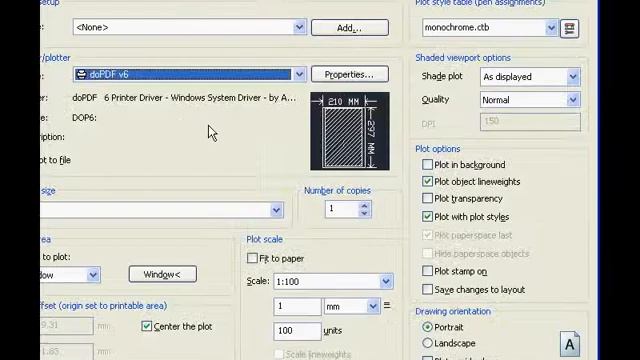This screenshot has height=360, width=640.
Task: Click the Number of copies label
Action: click(337, 191)
